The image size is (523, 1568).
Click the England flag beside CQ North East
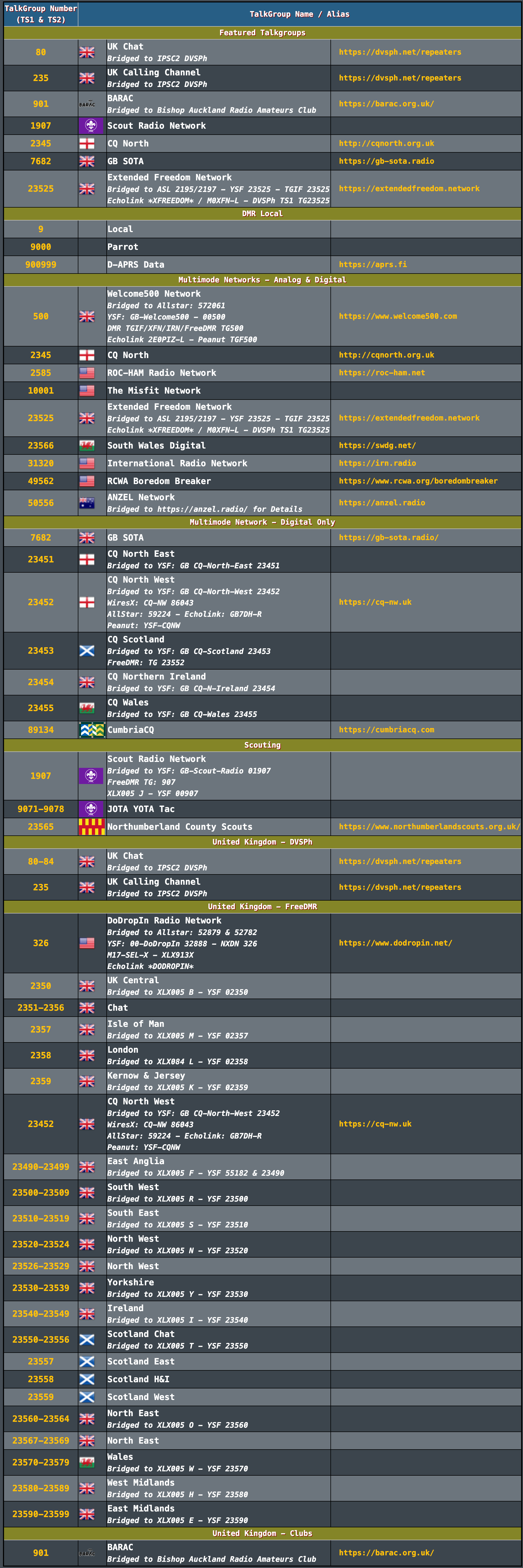[87, 559]
